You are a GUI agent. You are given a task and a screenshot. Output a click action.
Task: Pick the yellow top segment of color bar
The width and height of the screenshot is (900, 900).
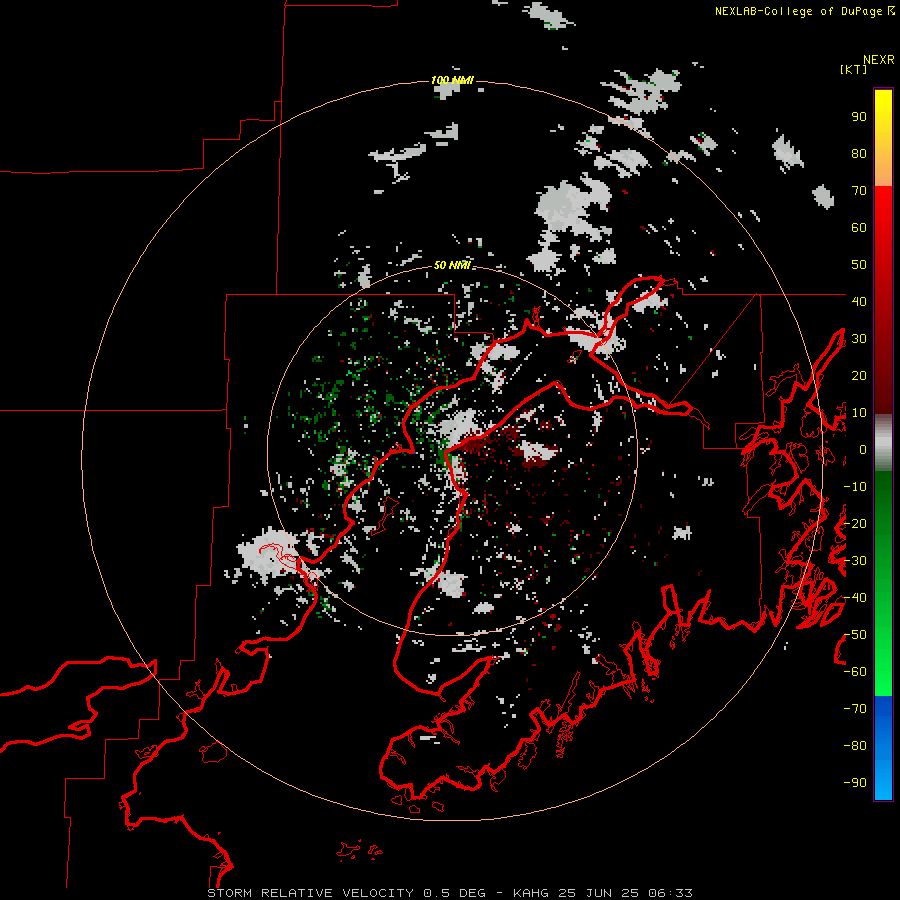pos(883,138)
